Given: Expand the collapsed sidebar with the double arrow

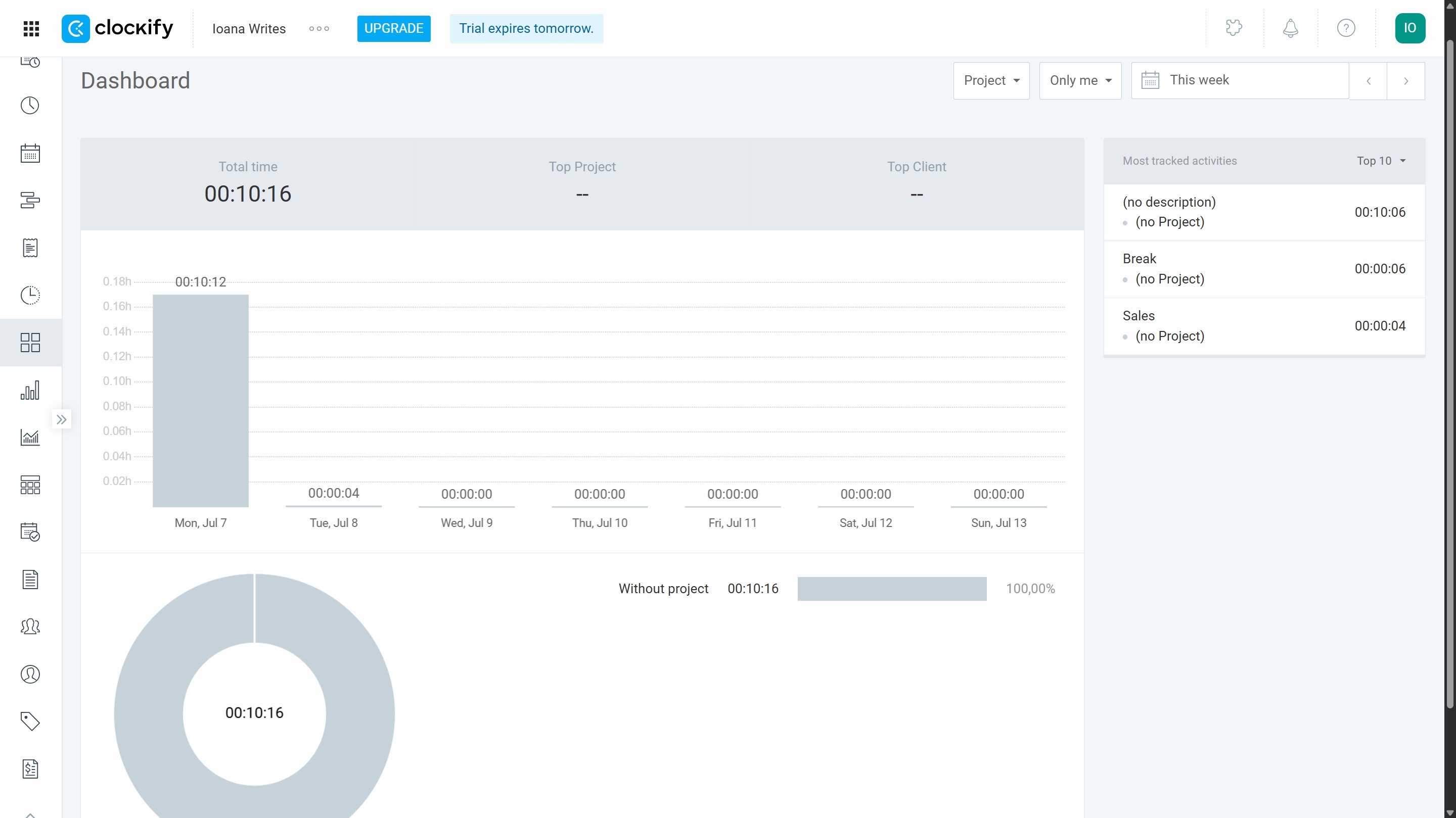Looking at the screenshot, I should 62,419.
